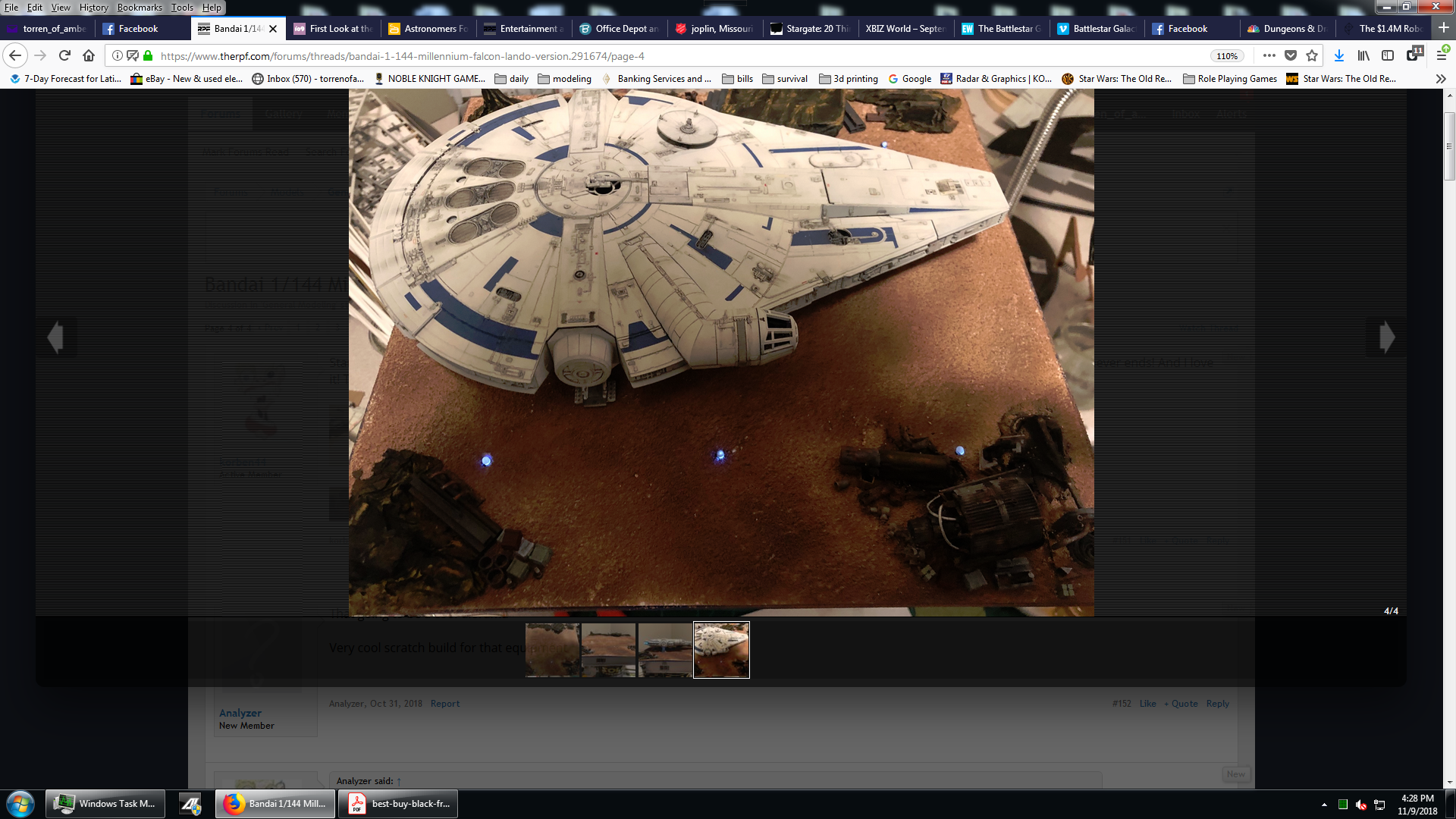Open the Library bookmarks panel
This screenshot has width=1456, height=819.
click(x=1363, y=56)
